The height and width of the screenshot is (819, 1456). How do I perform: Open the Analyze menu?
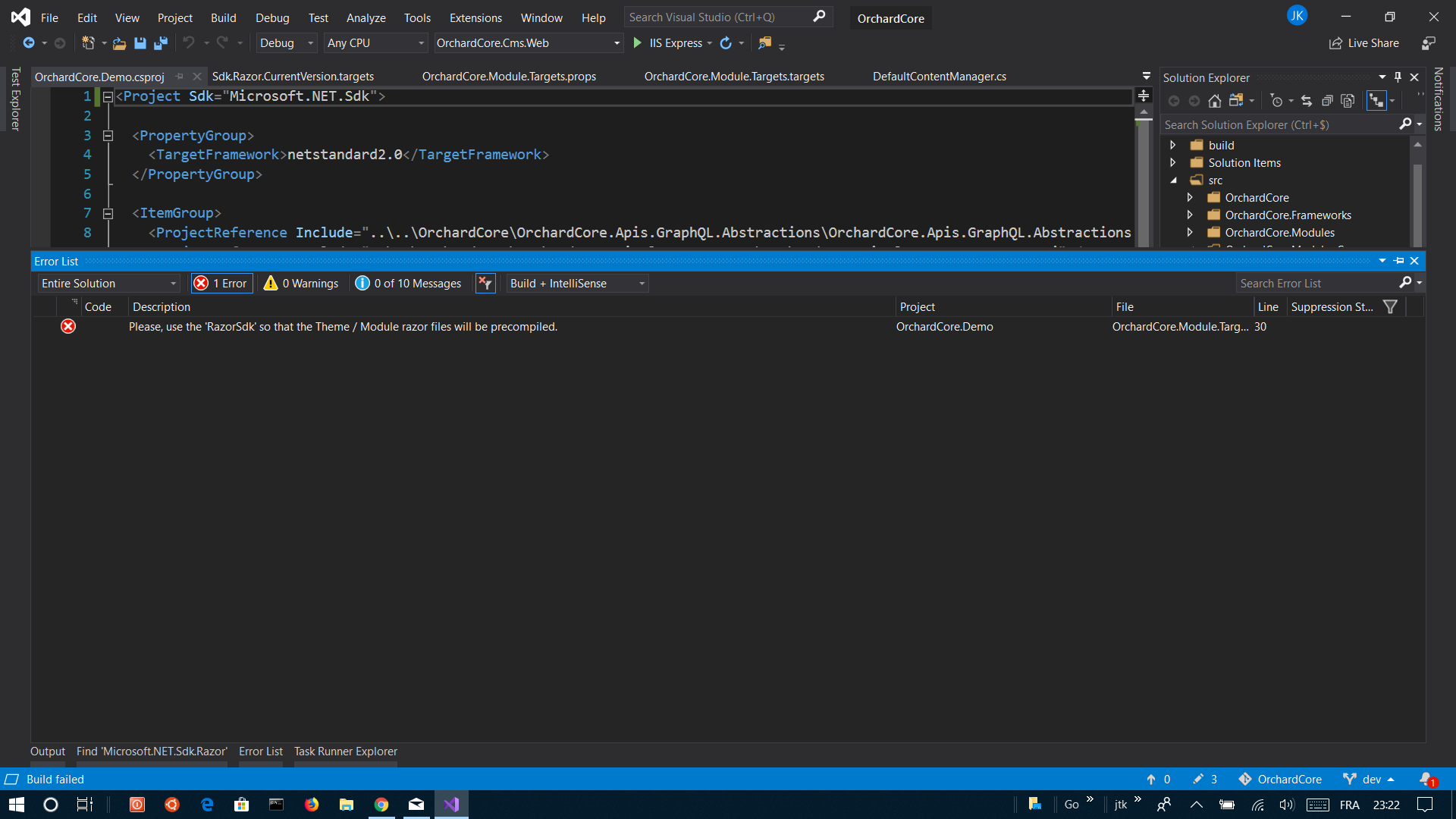[x=366, y=17]
